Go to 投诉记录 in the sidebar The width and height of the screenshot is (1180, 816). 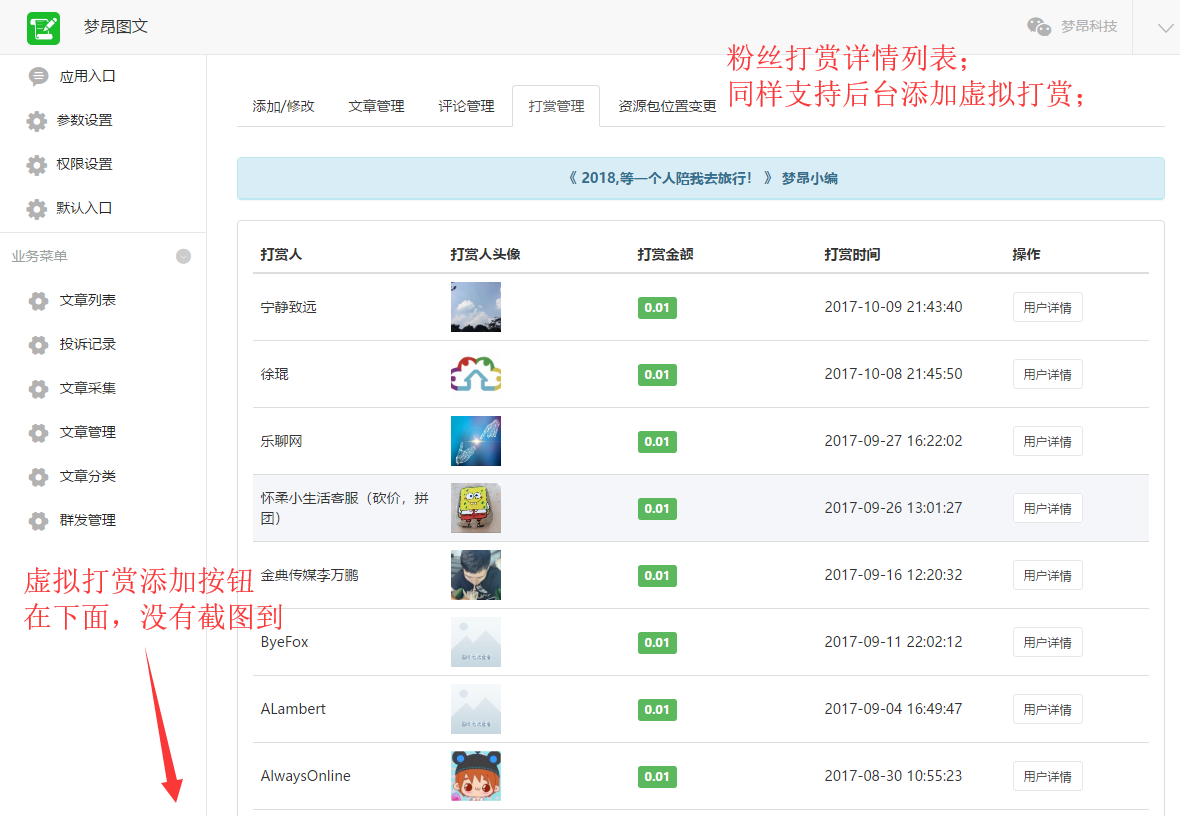87,345
